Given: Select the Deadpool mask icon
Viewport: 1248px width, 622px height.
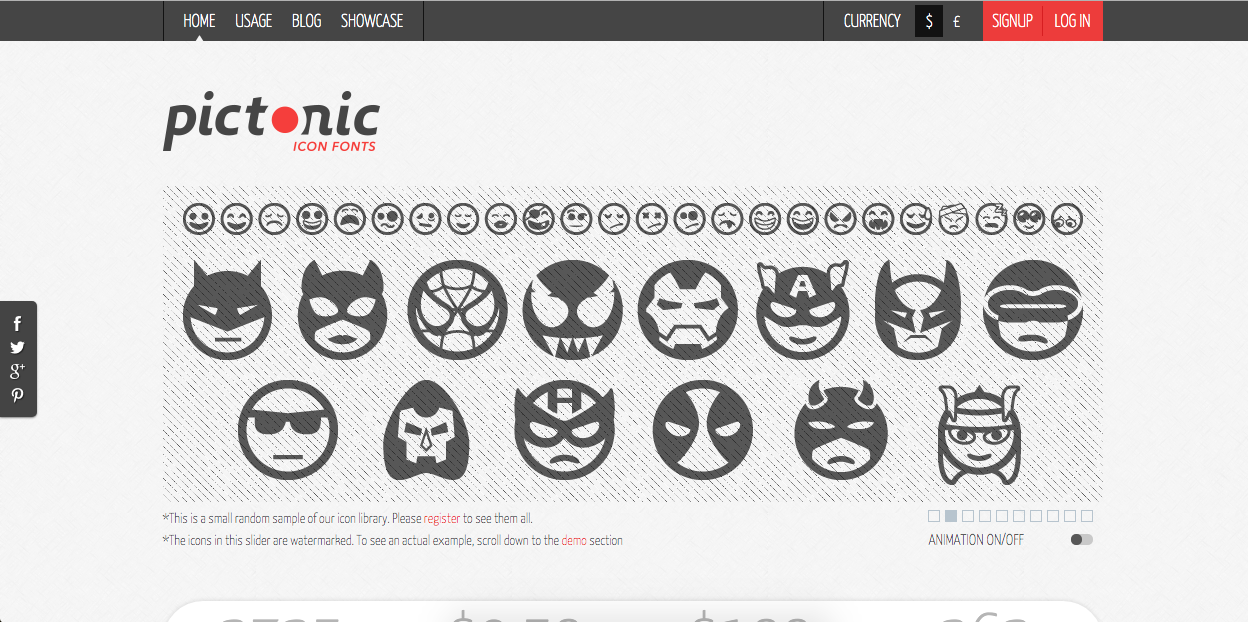Looking at the screenshot, I should click(702, 431).
